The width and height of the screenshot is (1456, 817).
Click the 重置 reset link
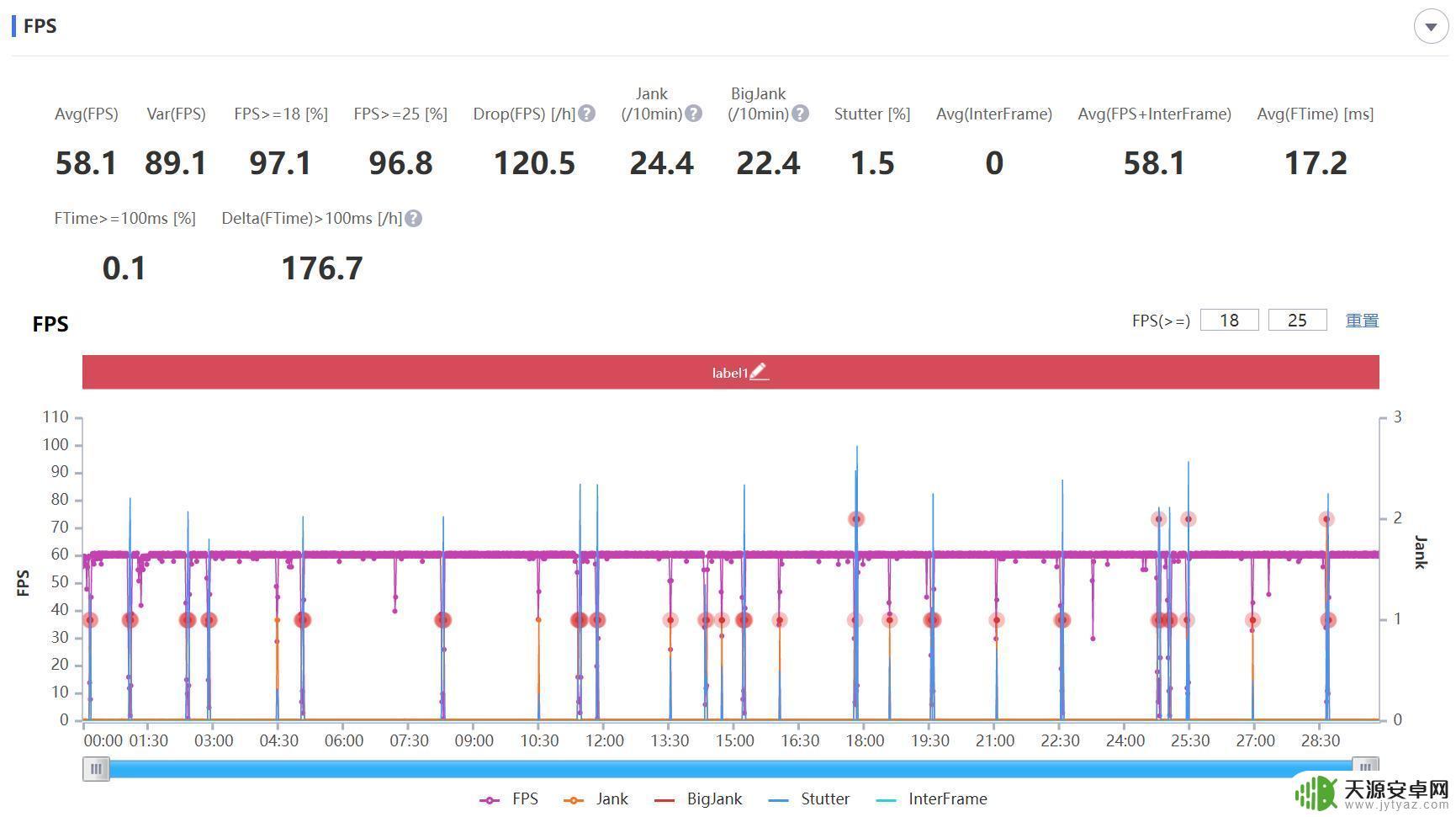(1362, 321)
